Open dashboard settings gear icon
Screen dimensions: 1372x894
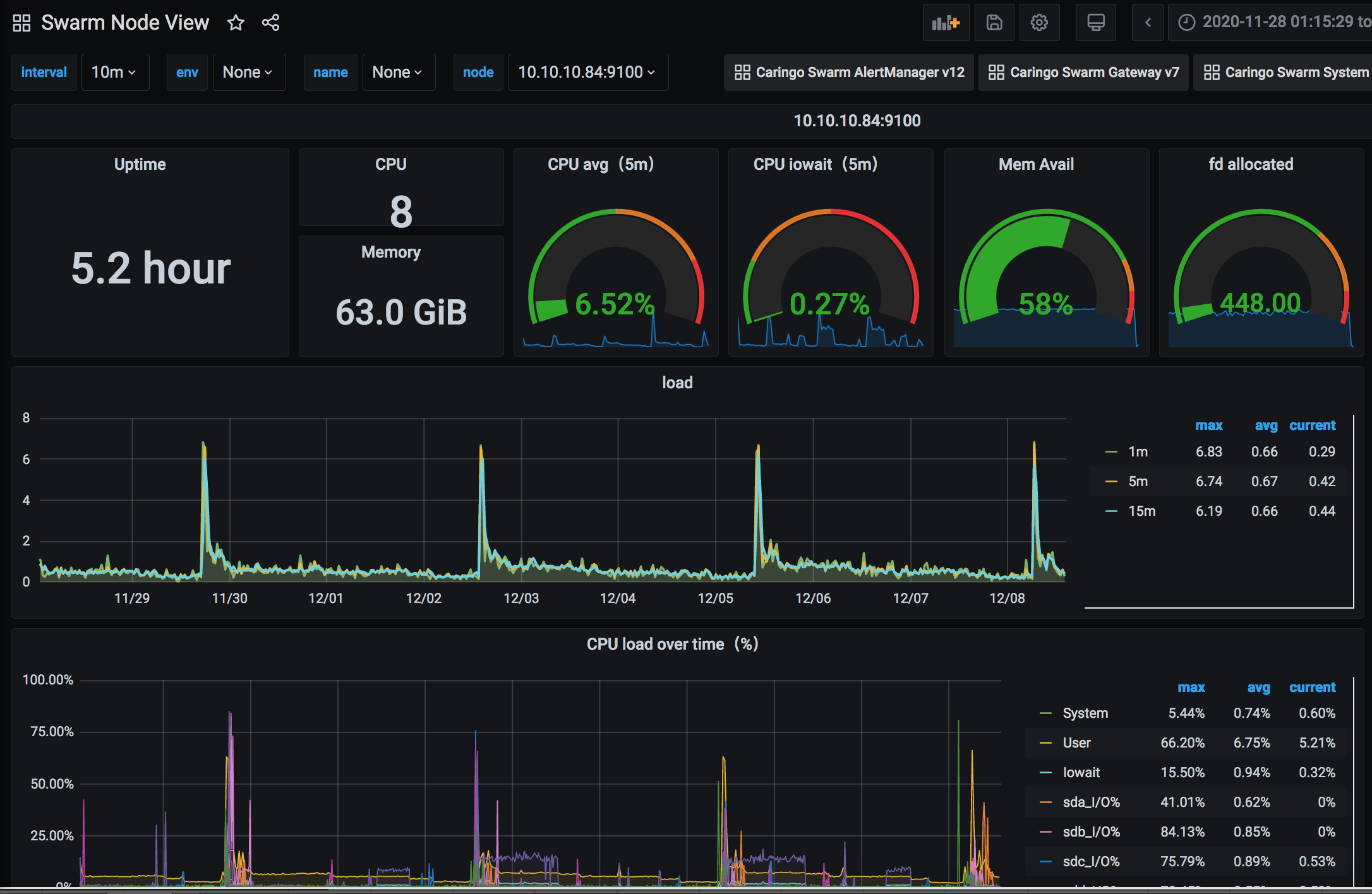pos(1039,23)
